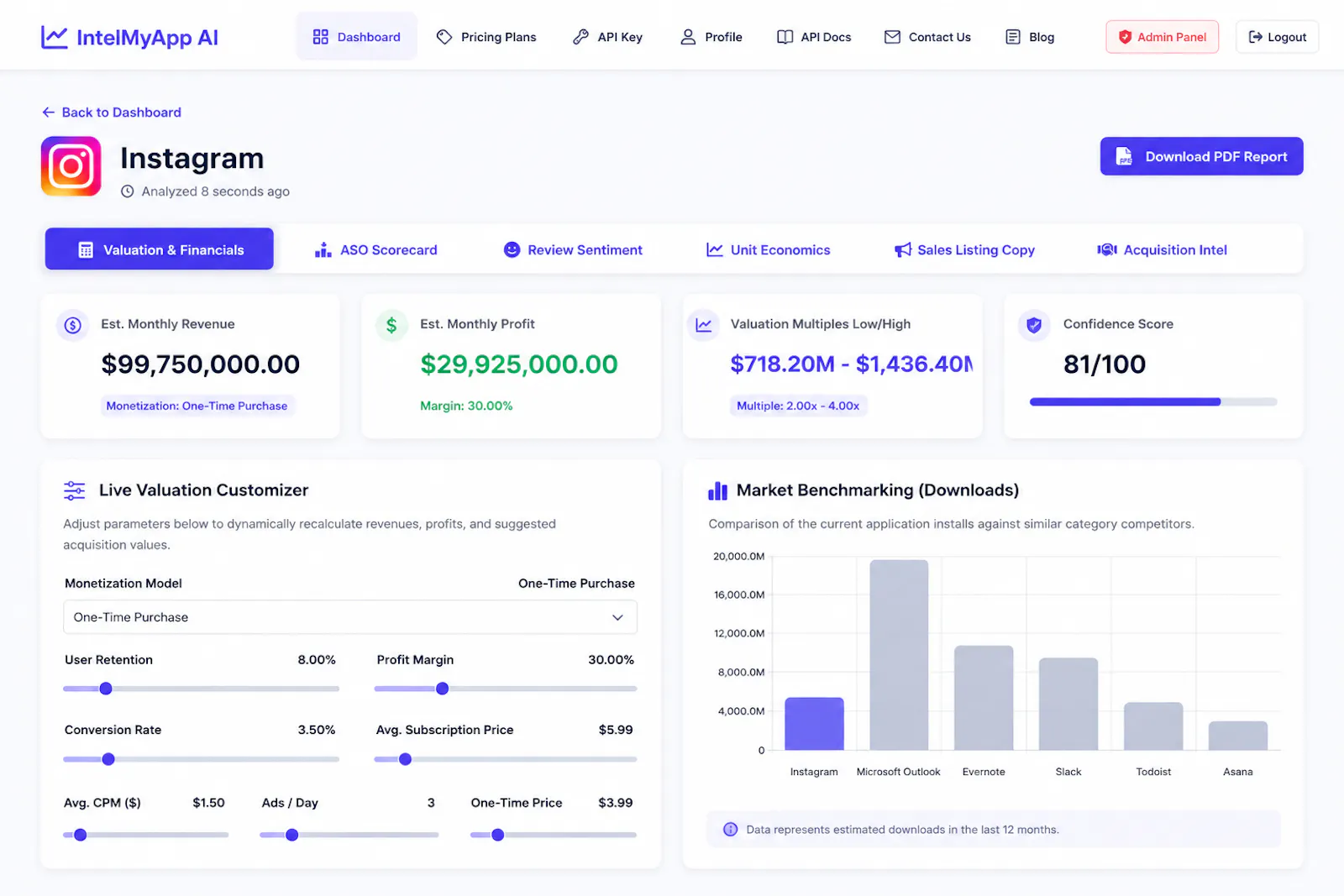This screenshot has height=896, width=1344.
Task: Open the API Docs page
Action: 814,37
